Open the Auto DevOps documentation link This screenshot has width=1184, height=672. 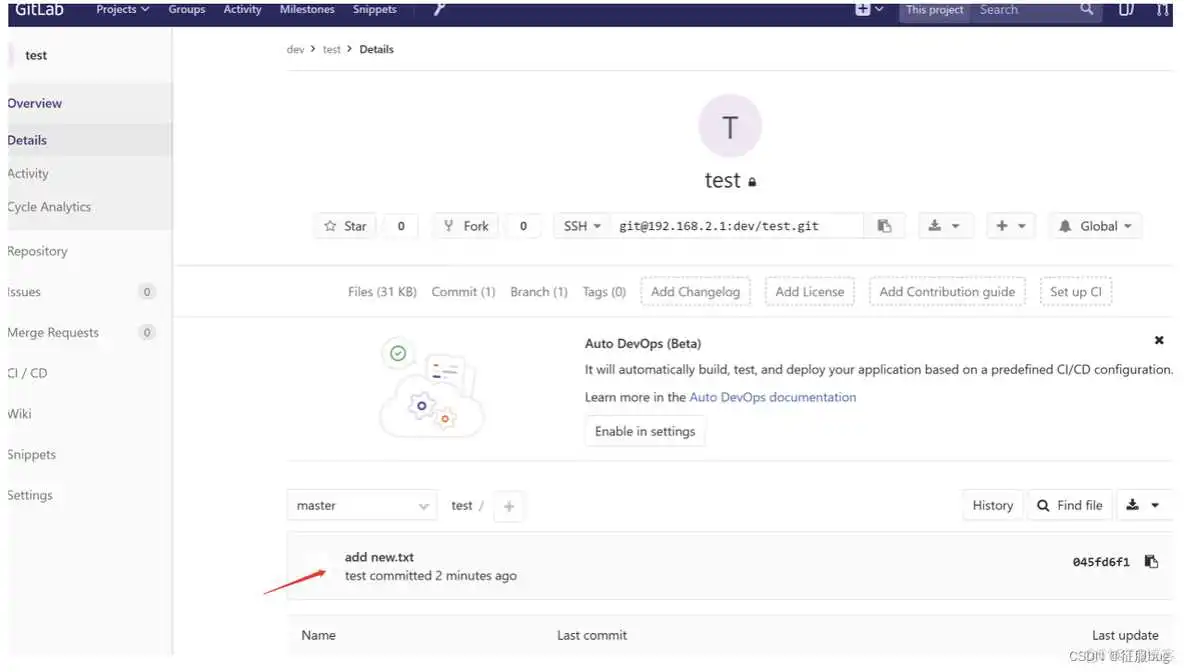click(x=772, y=397)
